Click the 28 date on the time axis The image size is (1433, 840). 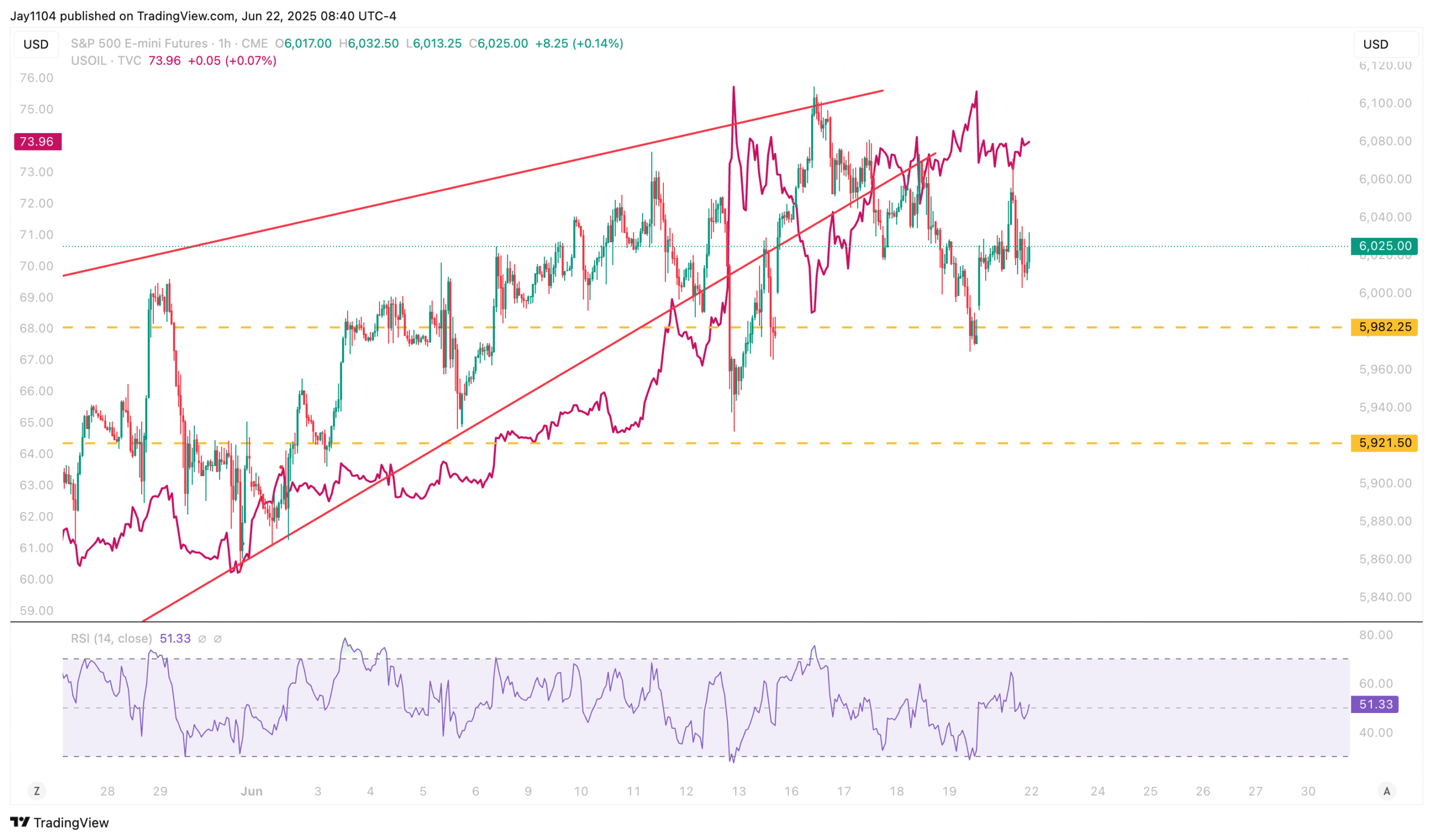tap(107, 791)
